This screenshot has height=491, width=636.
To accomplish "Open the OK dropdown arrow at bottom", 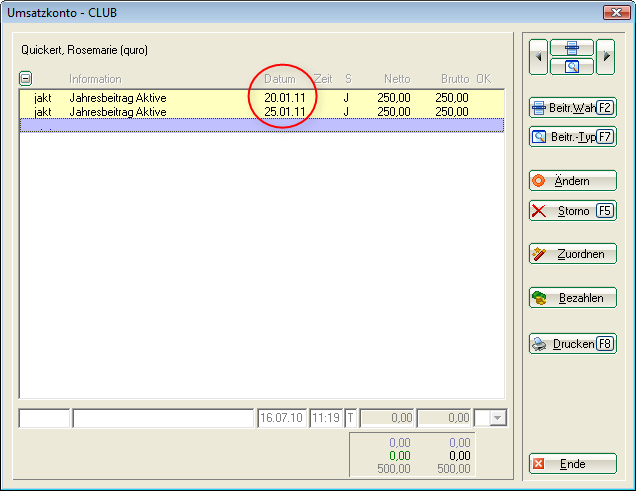I will (498, 418).
